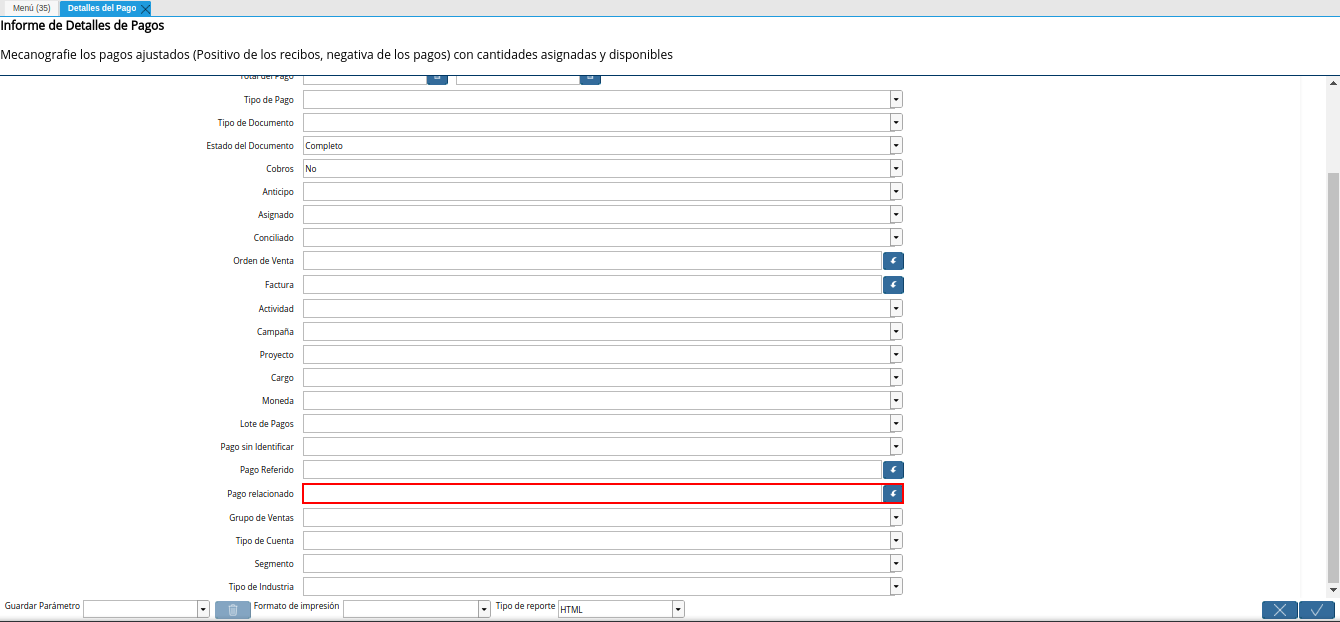This screenshot has width=1340, height=622.
Task: Close the Detalles del Pago tab
Action: (x=145, y=8)
